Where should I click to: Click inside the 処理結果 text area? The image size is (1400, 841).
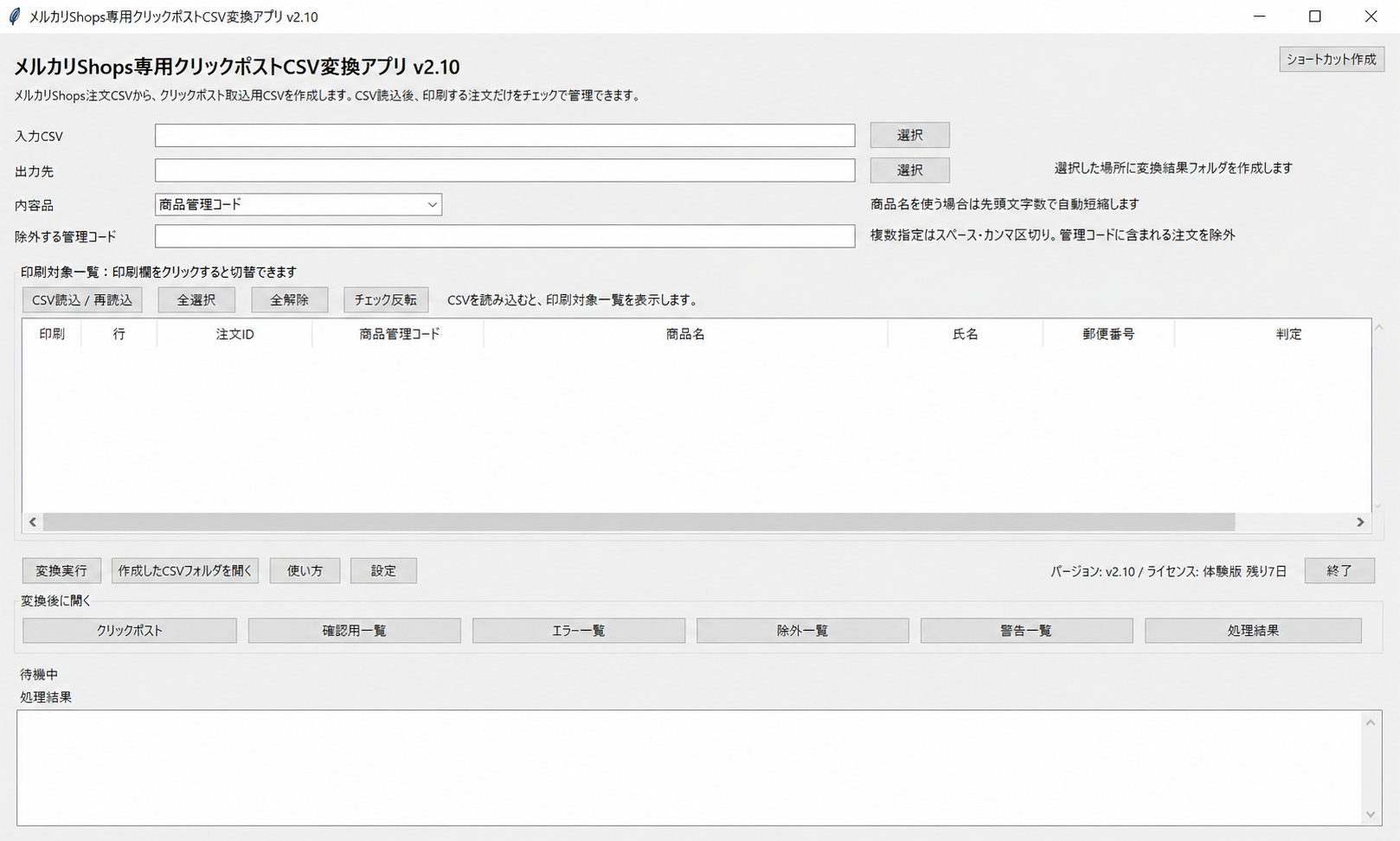[x=690, y=767]
